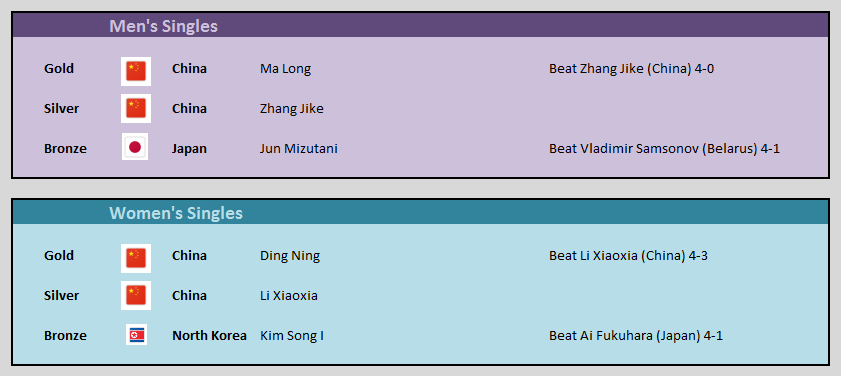
Task: Select the name Ma Long
Action: click(x=285, y=69)
